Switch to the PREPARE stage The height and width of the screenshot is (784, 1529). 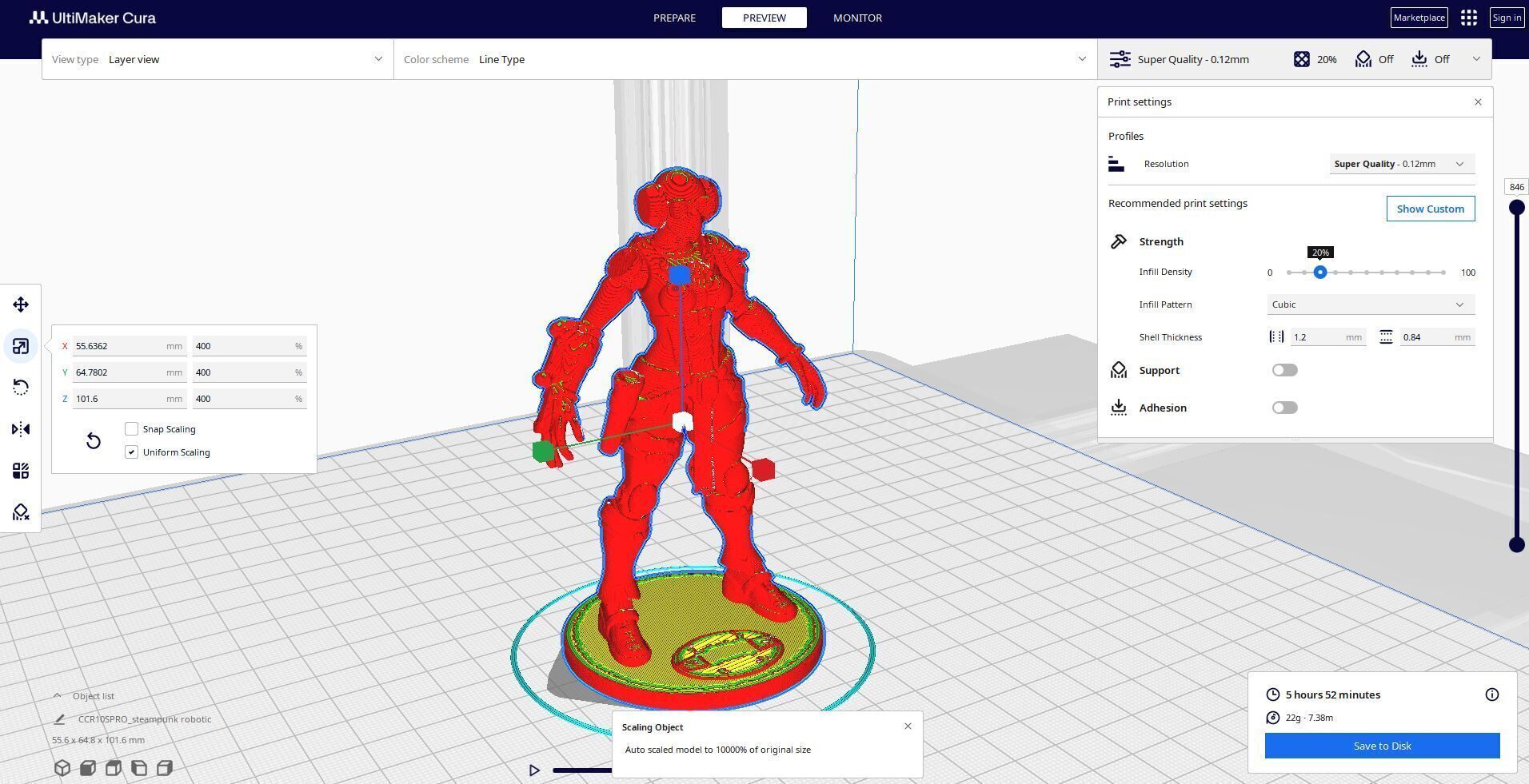point(674,18)
